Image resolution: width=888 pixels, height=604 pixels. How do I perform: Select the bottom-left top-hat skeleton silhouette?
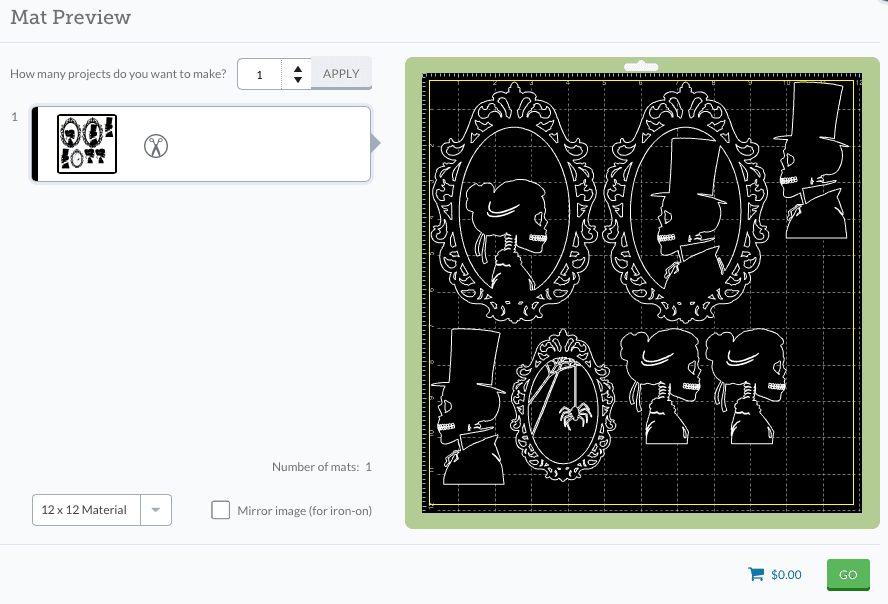(468, 407)
